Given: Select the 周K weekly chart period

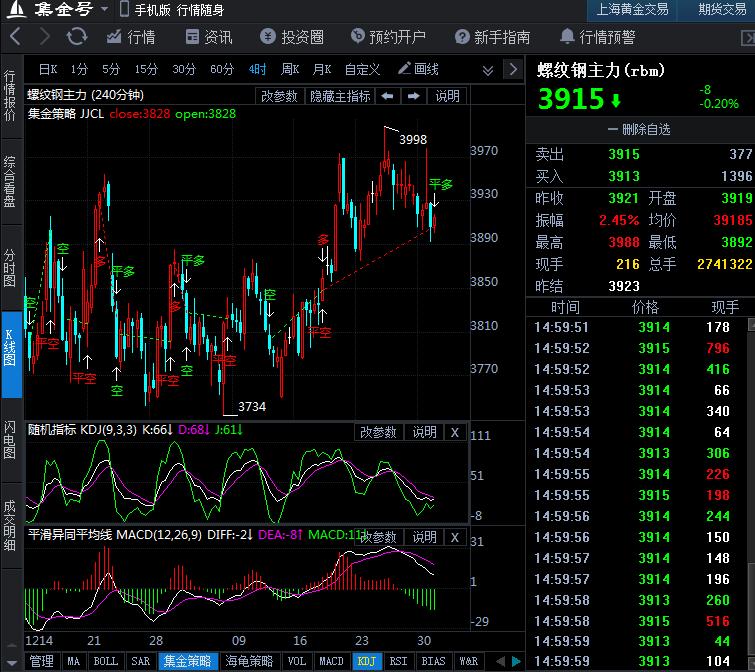Looking at the screenshot, I should point(290,69).
